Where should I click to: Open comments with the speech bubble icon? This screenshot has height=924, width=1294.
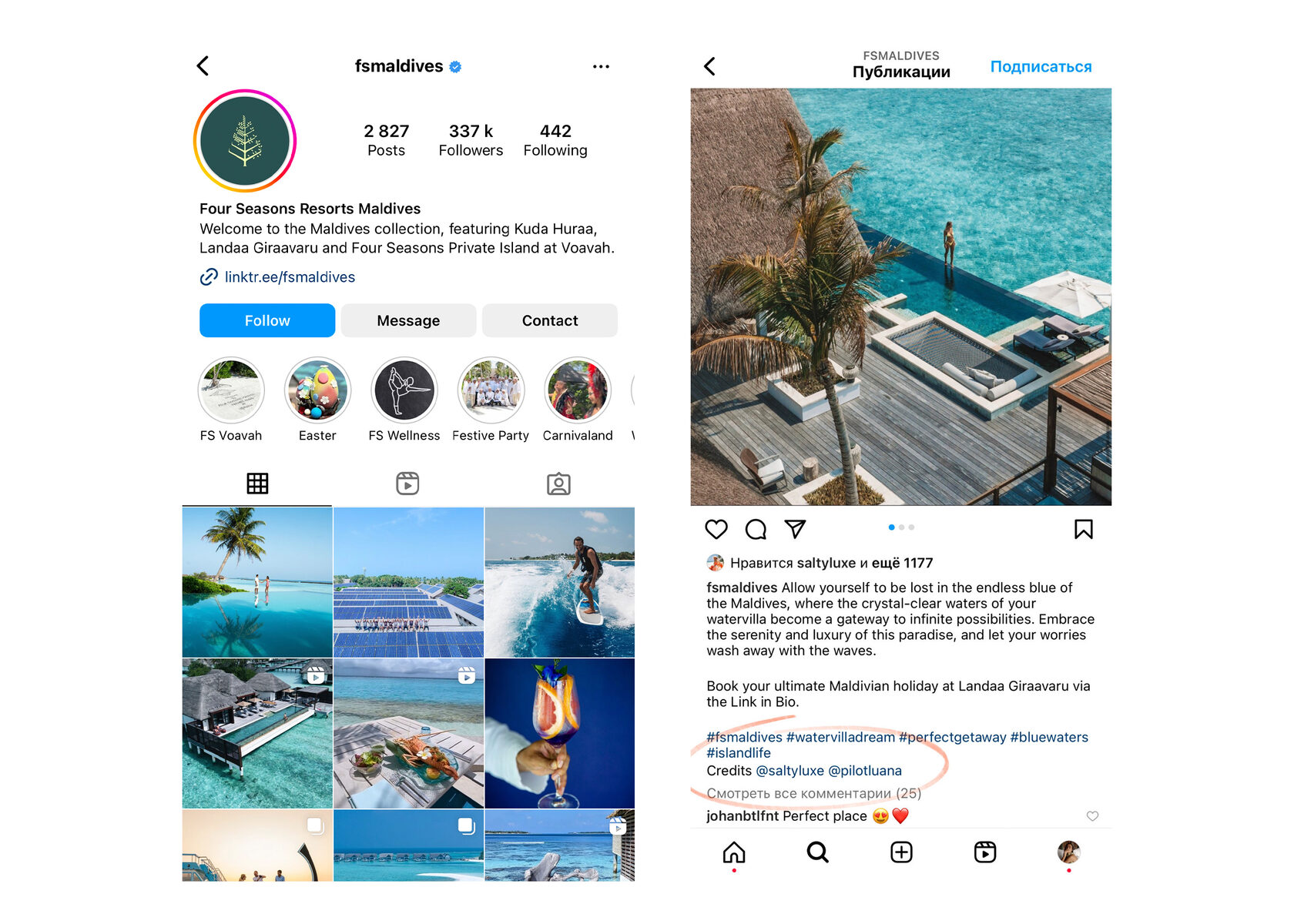756,529
